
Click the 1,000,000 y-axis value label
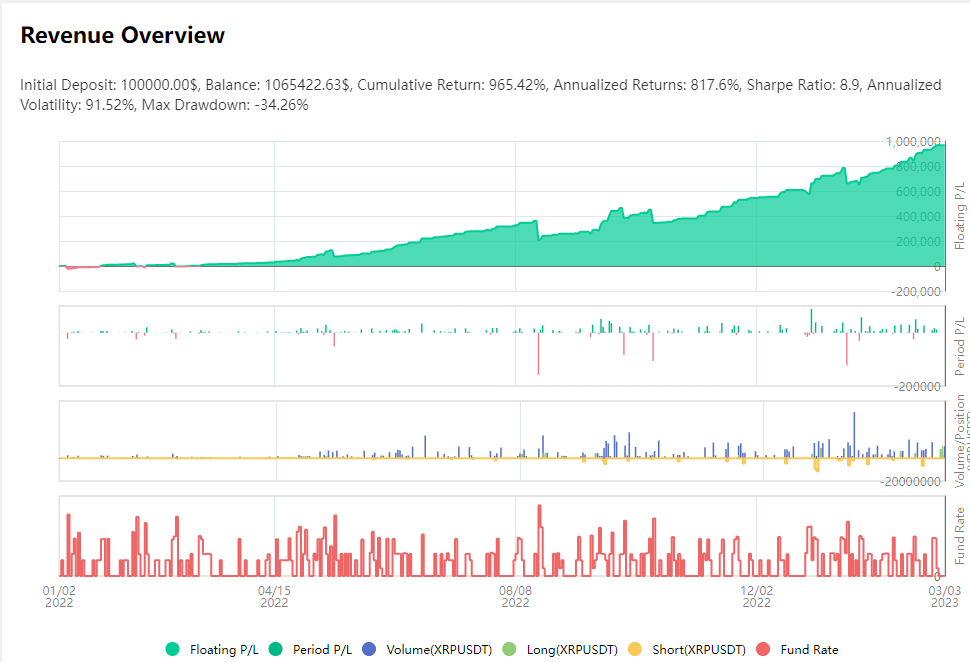coord(913,142)
